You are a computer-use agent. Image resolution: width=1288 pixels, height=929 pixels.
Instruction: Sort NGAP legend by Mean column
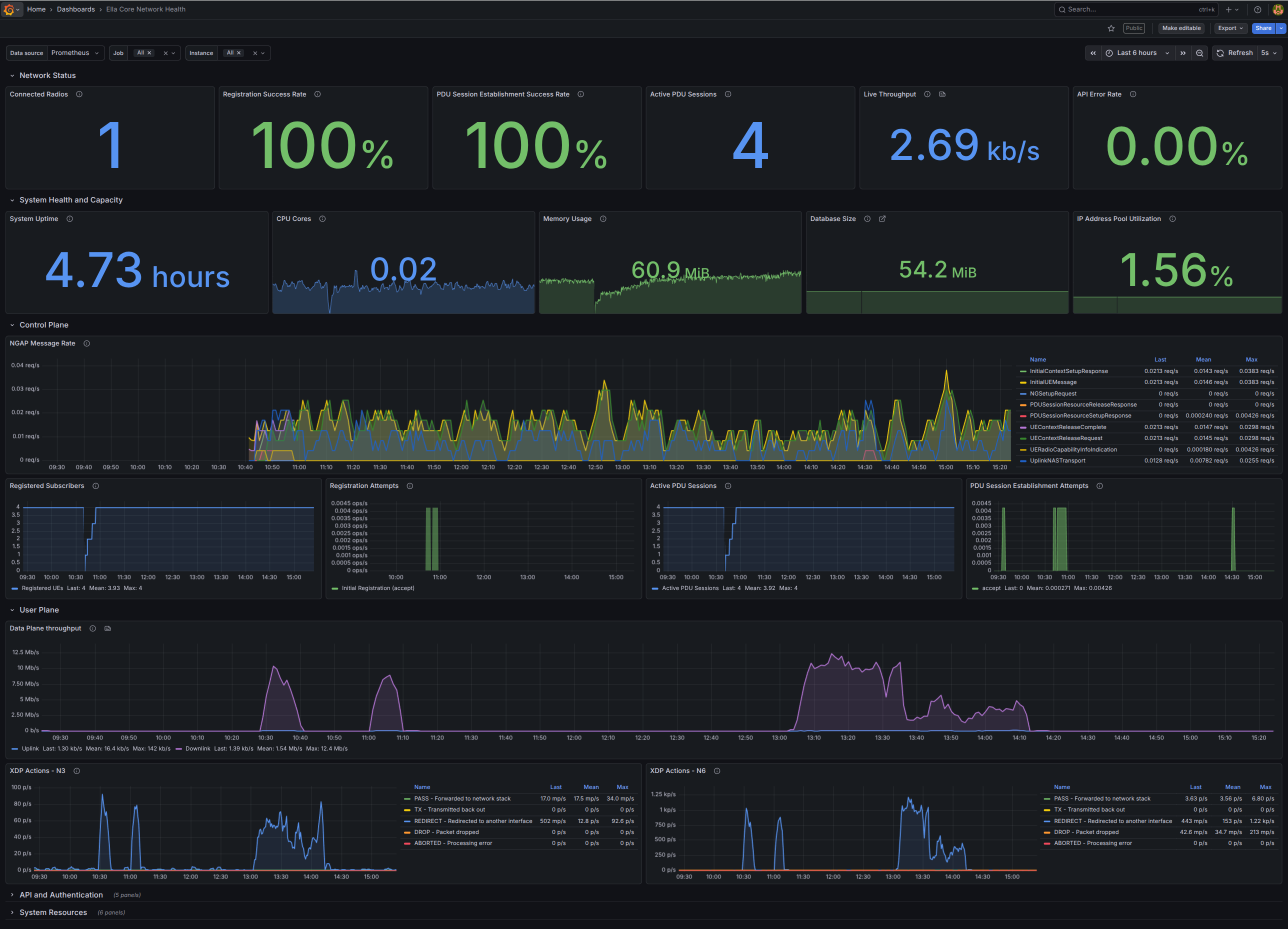(x=1203, y=359)
